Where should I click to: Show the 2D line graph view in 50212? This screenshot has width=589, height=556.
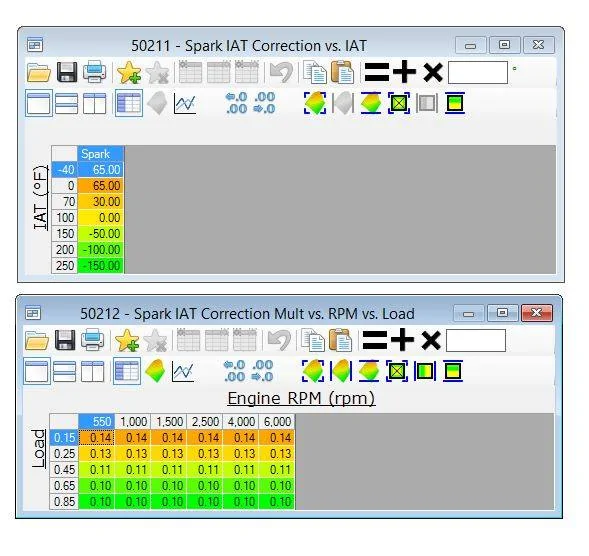(x=183, y=371)
